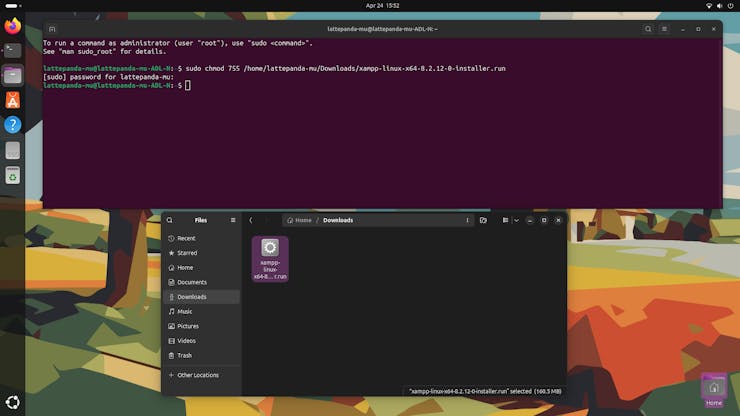Open the Files main hamburger menu

[233, 220]
